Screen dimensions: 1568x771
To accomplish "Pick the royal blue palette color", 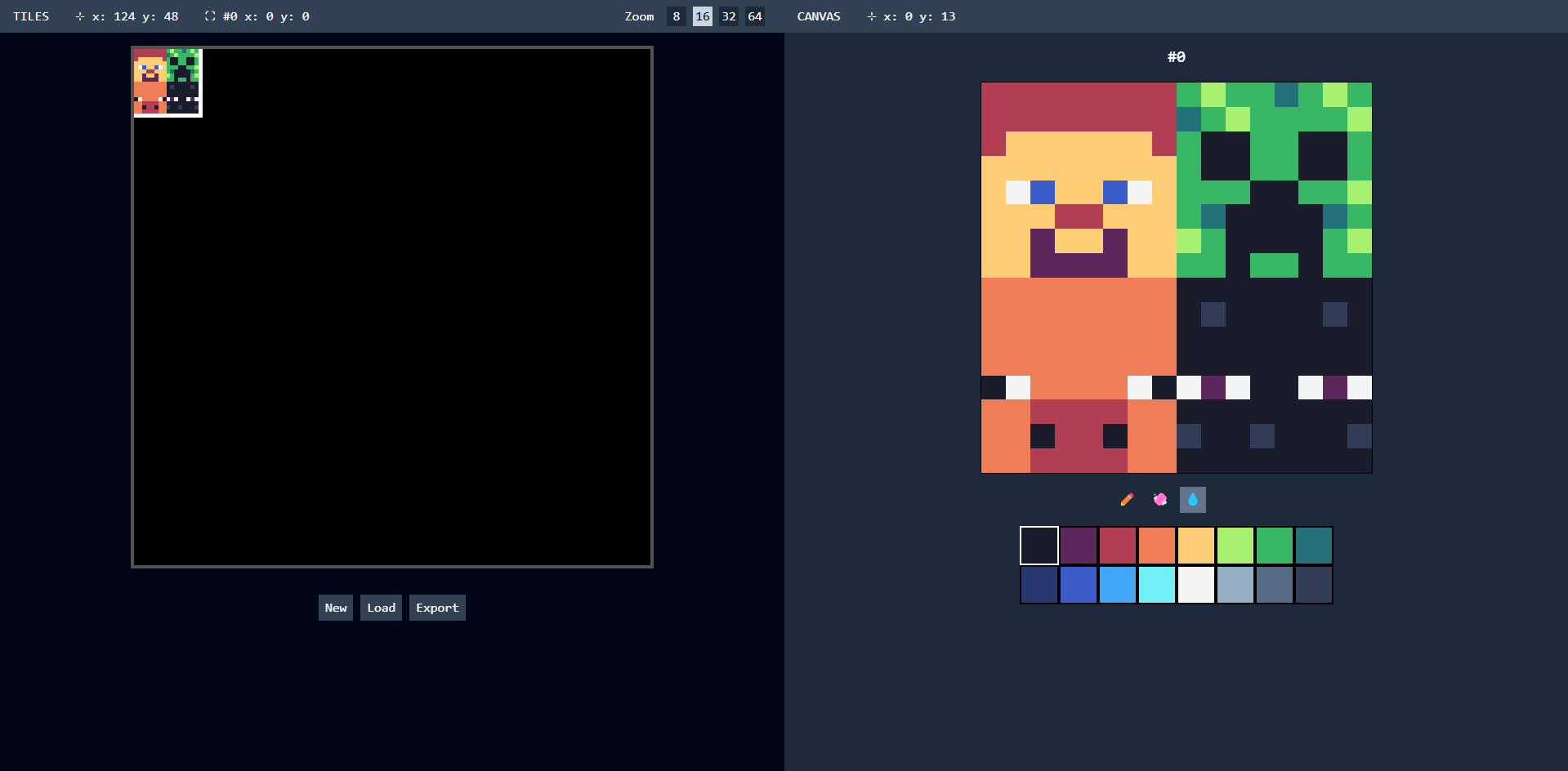I will [1079, 585].
